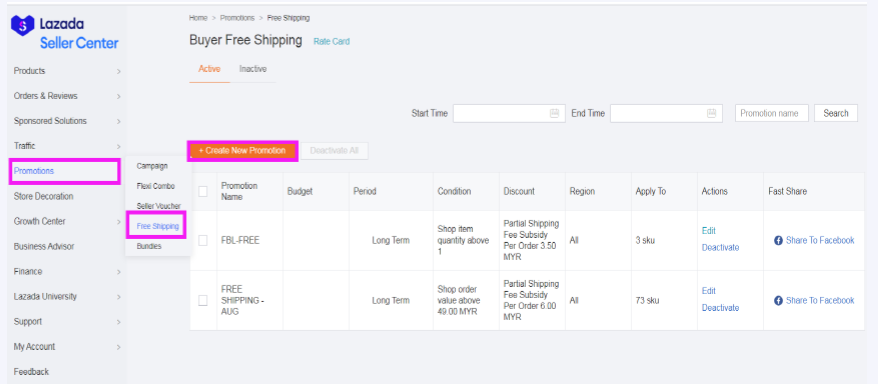
Task: Click the Search button
Action: 835,113
